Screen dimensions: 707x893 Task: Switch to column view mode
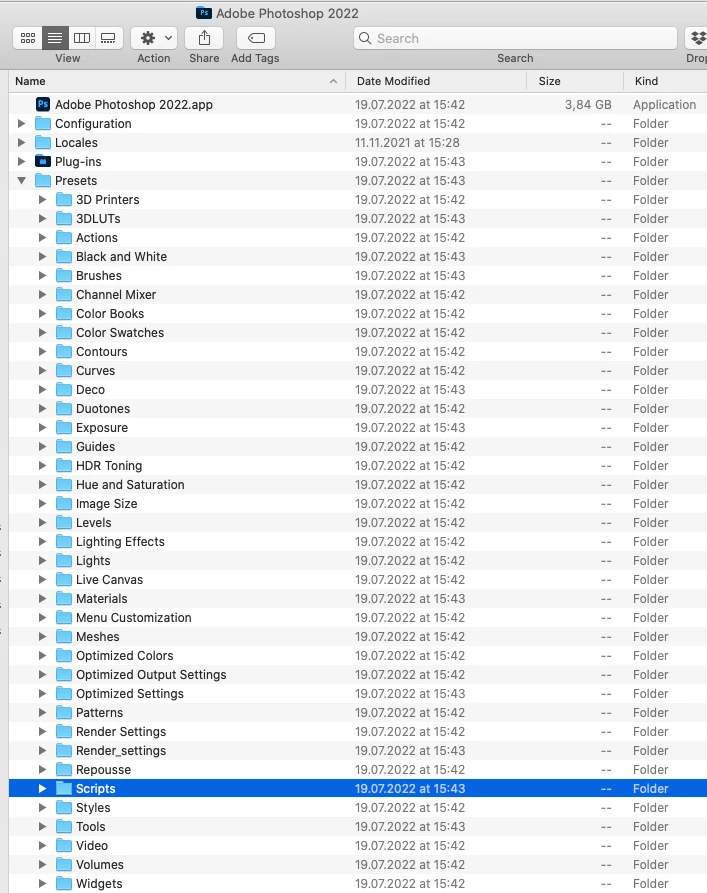[x=82, y=38]
